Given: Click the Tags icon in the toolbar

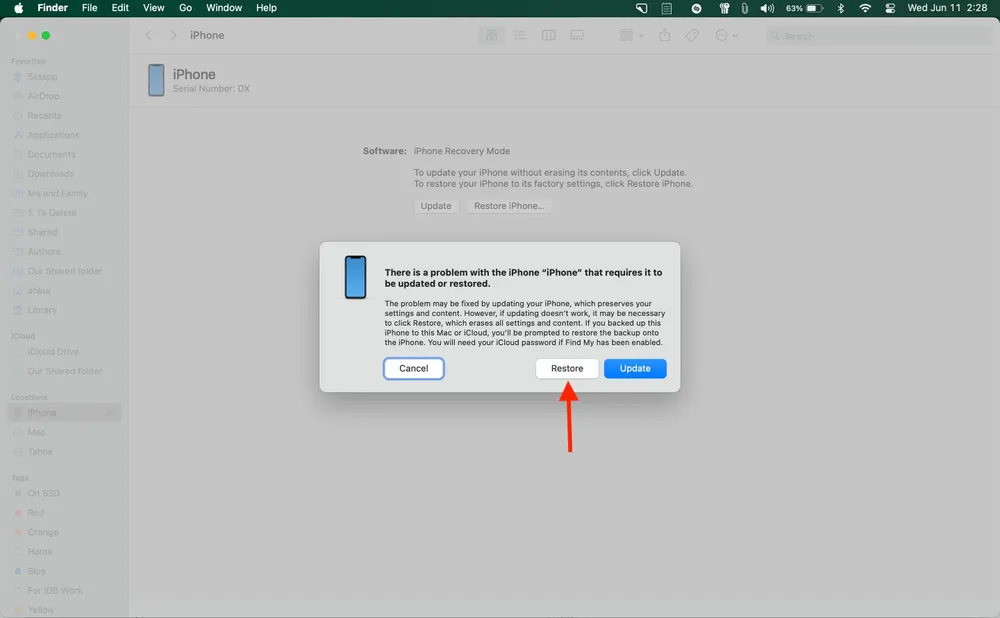Looking at the screenshot, I should tap(692, 35).
